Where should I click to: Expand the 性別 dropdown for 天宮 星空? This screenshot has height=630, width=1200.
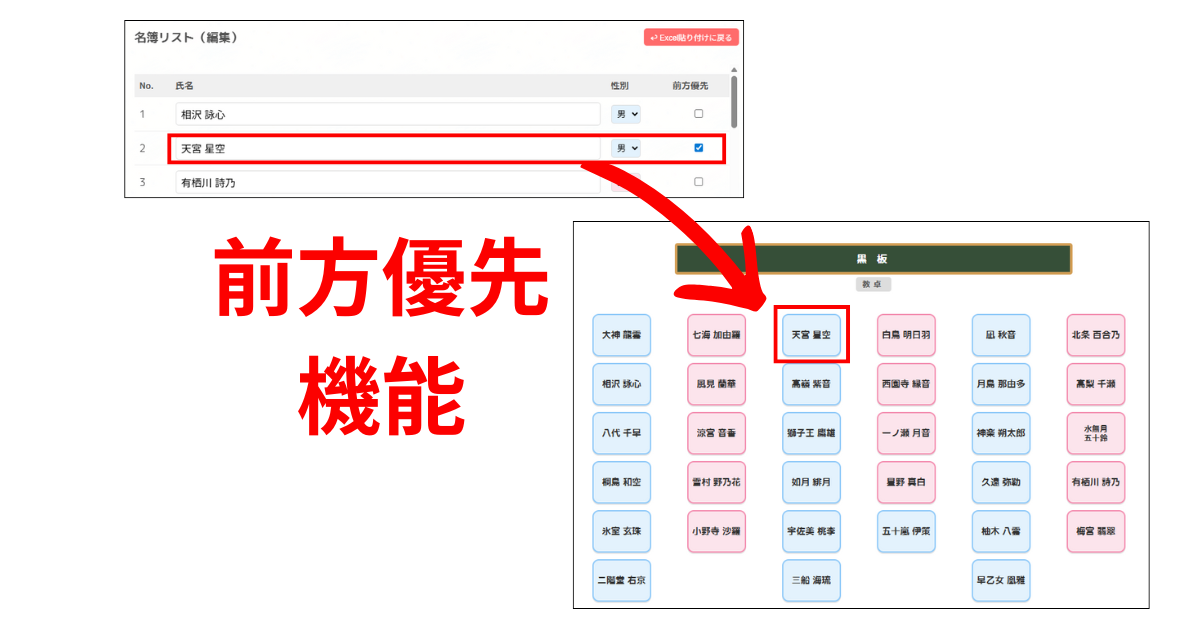click(x=626, y=148)
